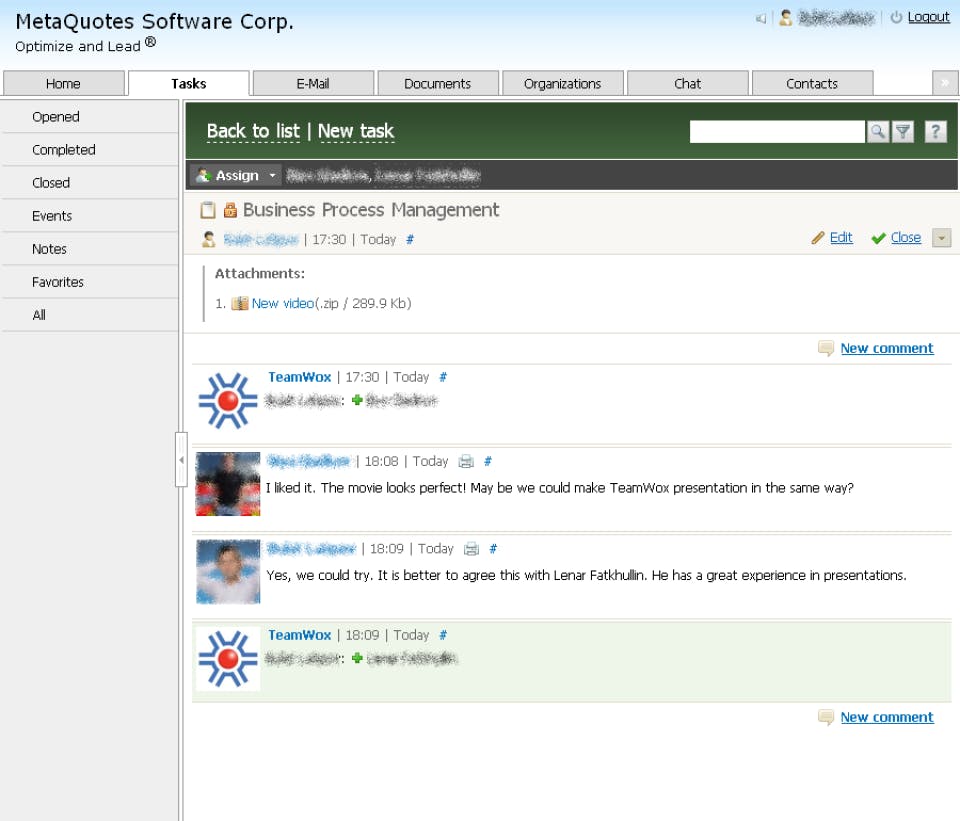Click the power icon beside Logout
960x821 pixels.
896,18
